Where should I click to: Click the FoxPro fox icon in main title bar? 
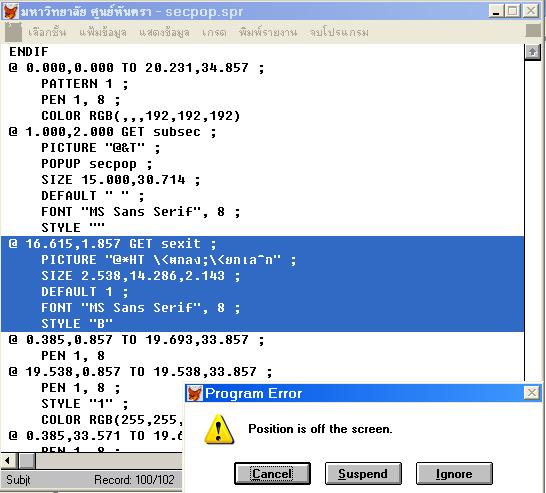(10, 11)
